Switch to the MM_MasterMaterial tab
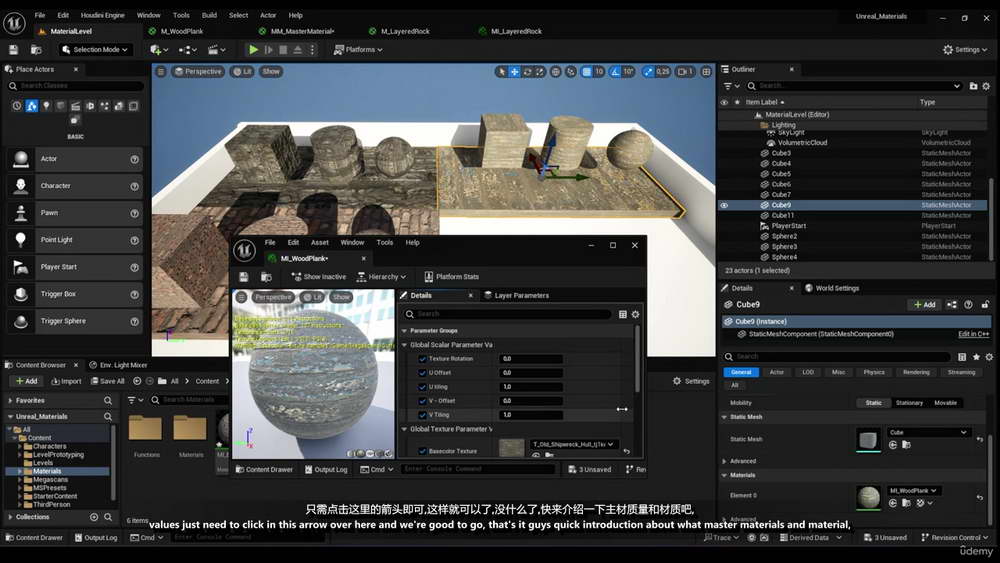Screen dimensions: 1000x563 tap(302, 31)
